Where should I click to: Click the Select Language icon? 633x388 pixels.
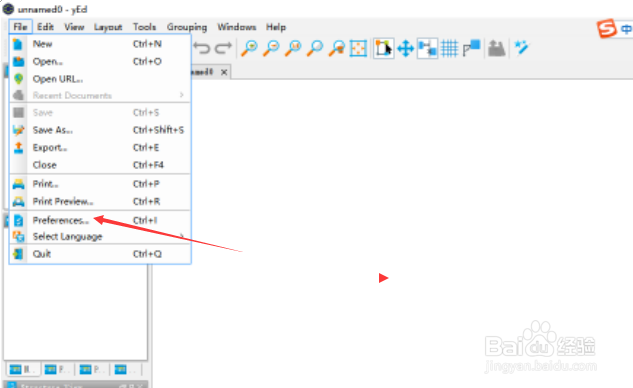(x=18, y=237)
